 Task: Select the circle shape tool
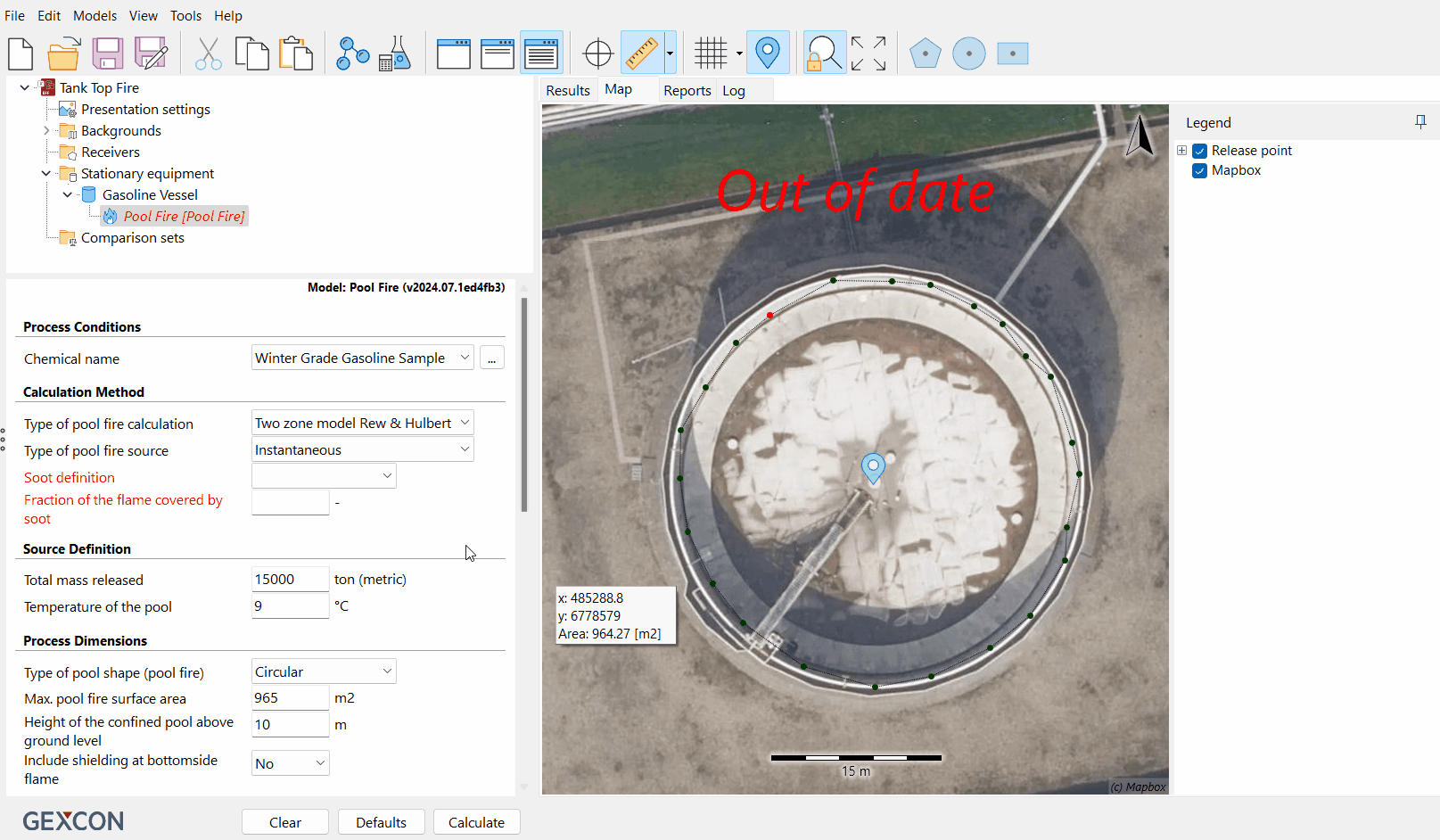(x=969, y=54)
